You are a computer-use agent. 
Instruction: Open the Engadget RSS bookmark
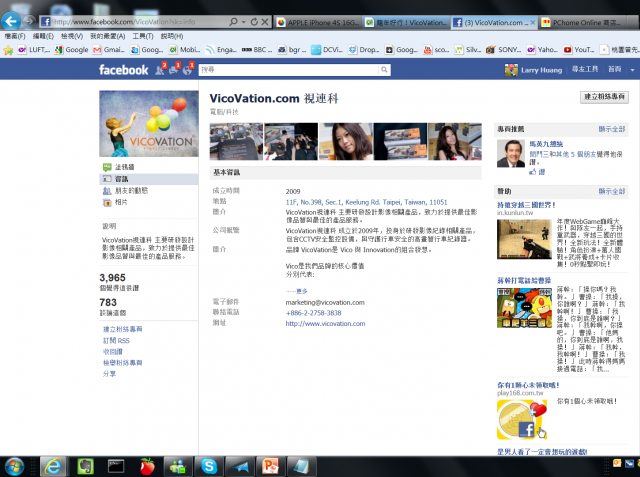coord(221,50)
